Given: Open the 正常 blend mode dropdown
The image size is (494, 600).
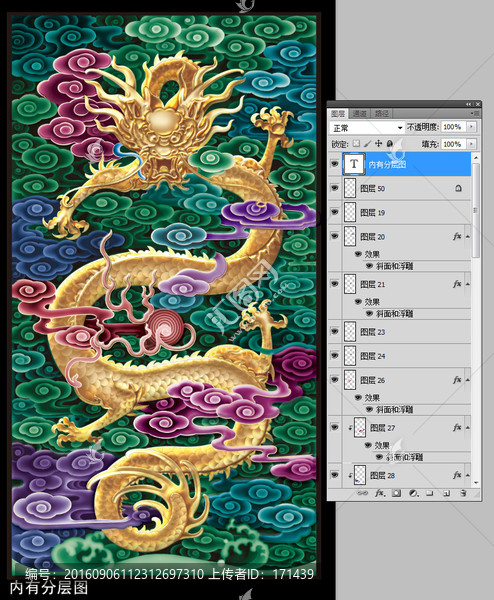Looking at the screenshot, I should tap(367, 127).
